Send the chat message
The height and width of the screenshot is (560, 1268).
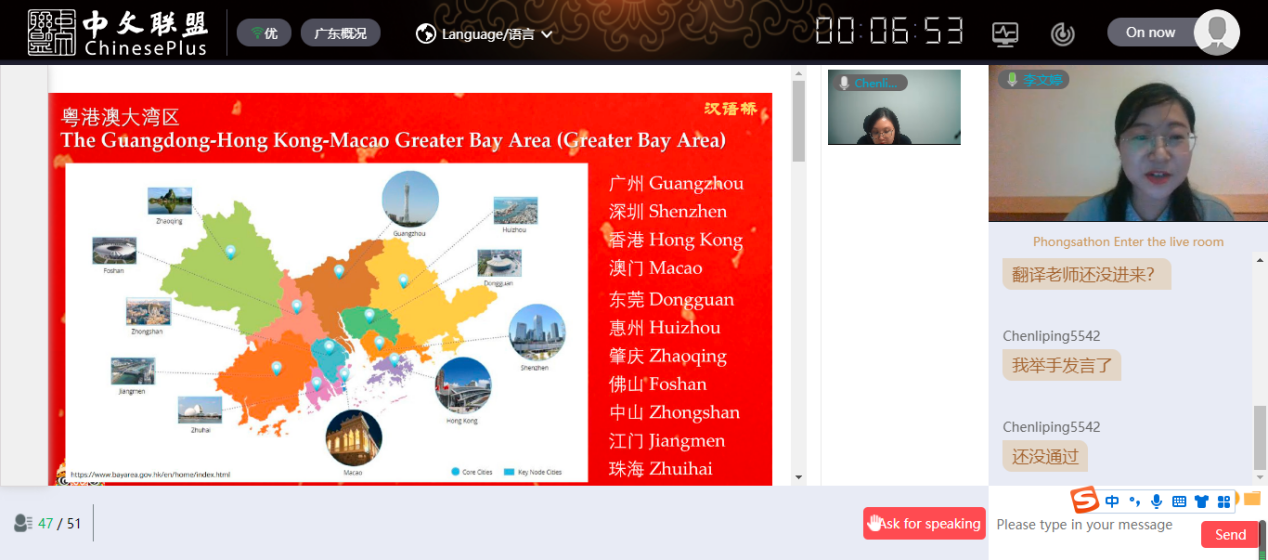(x=1230, y=535)
